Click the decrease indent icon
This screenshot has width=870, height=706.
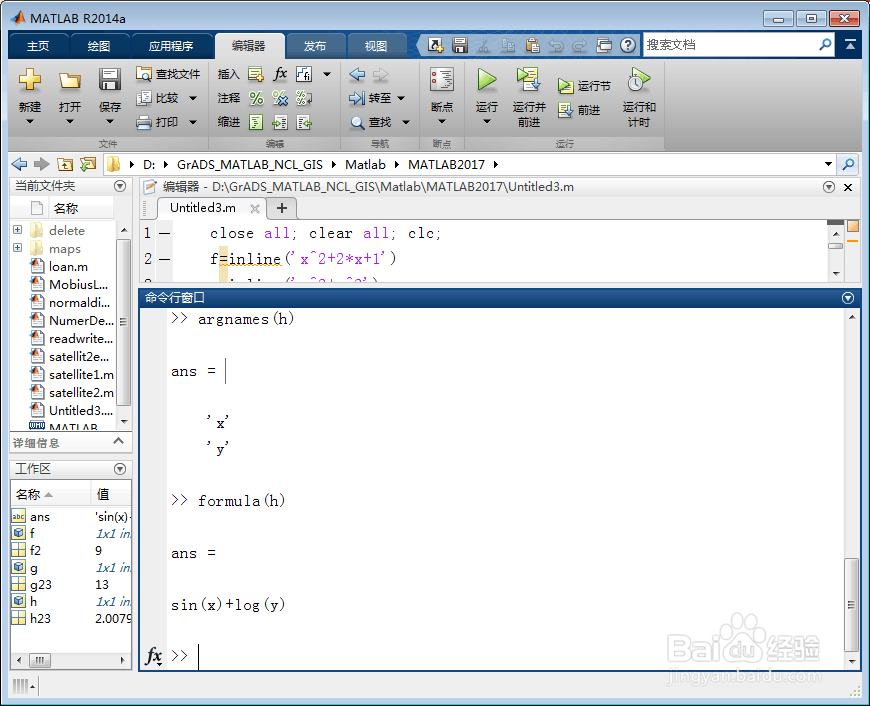[304, 122]
